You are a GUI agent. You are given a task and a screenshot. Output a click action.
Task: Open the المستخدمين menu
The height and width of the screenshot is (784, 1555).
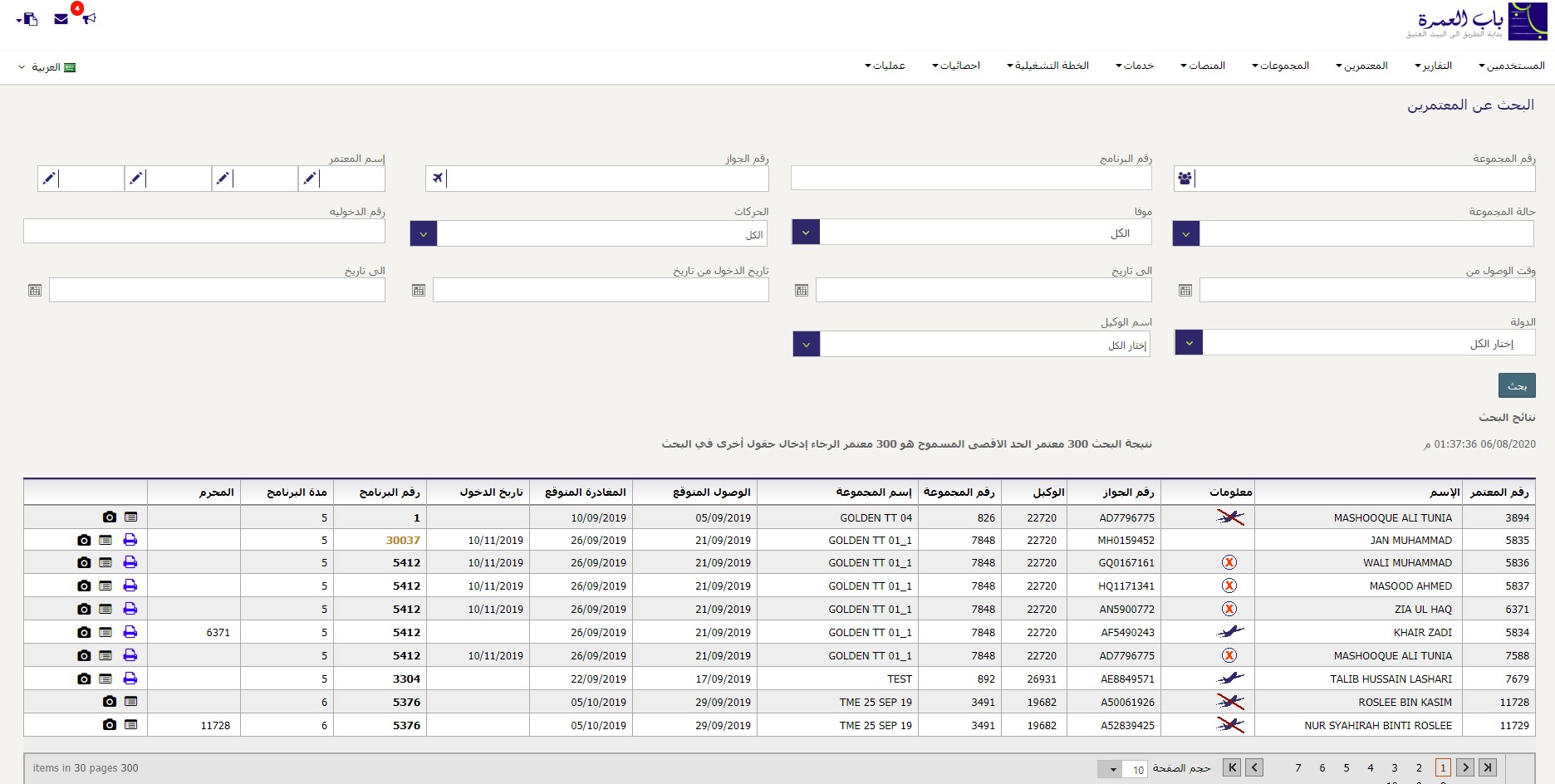pos(1512,66)
